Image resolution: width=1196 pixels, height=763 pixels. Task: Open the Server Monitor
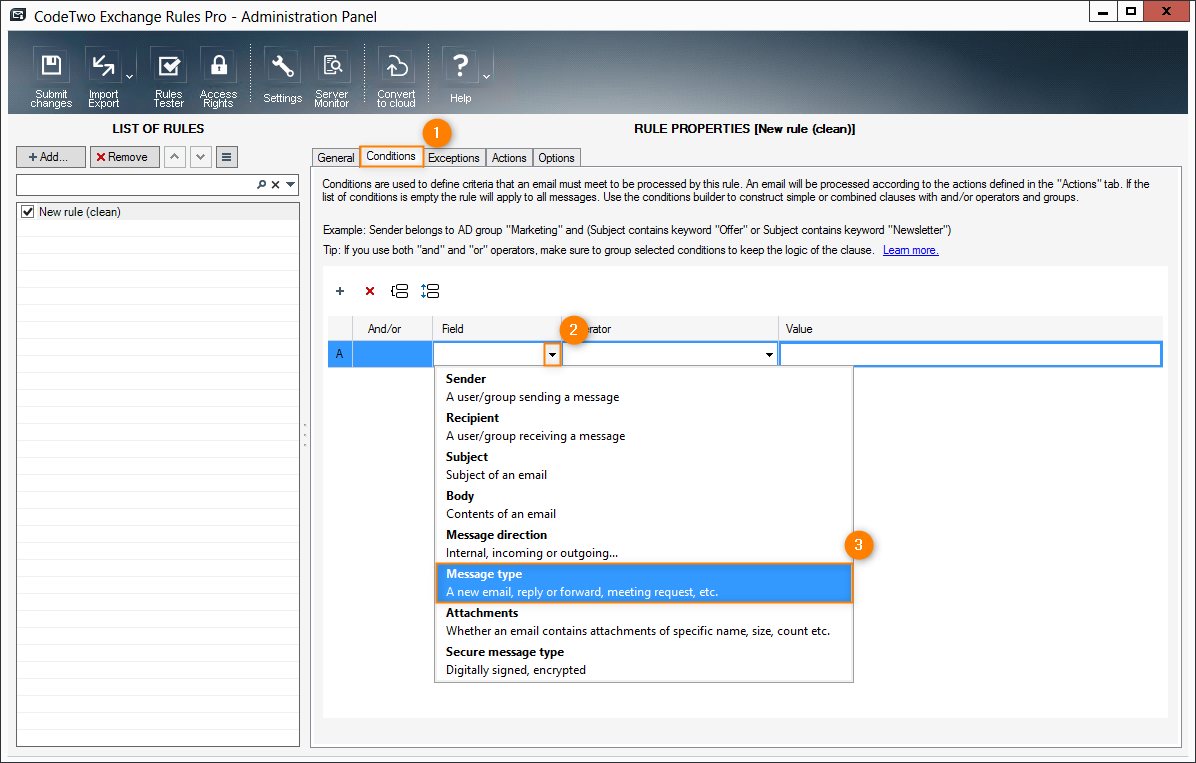[x=332, y=78]
